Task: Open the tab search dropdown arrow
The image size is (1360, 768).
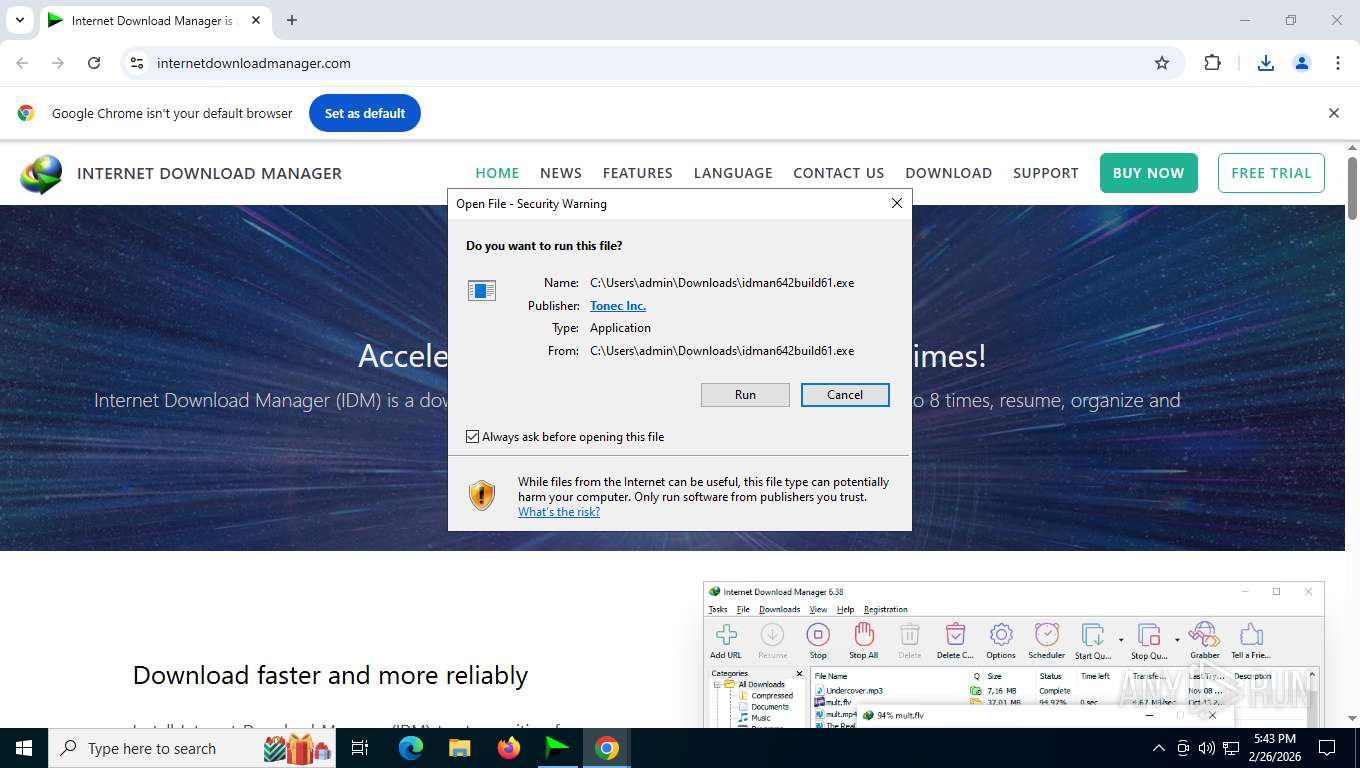Action: coord(19,20)
